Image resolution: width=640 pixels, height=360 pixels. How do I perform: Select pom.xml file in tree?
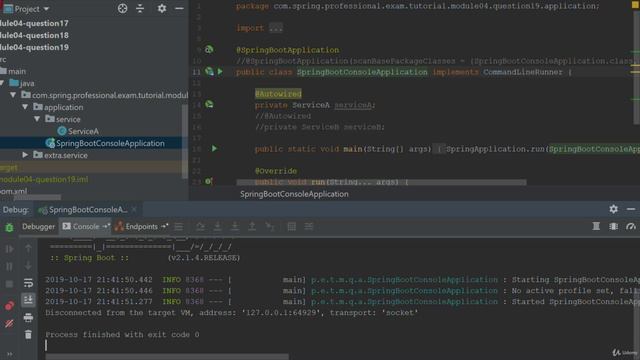click(x=13, y=191)
